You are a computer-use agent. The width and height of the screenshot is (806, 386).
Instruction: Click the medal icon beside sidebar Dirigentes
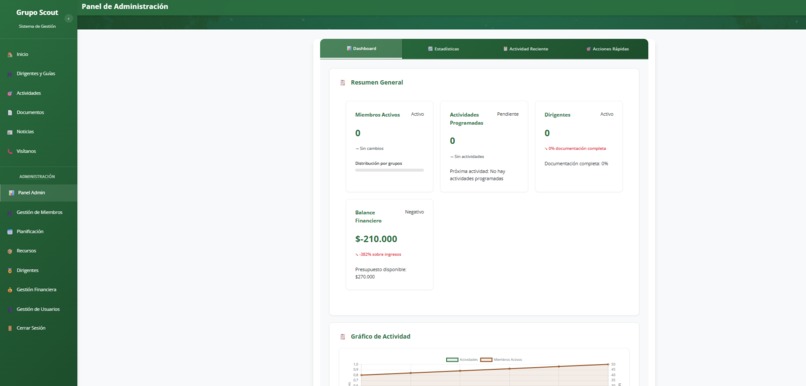[10, 270]
